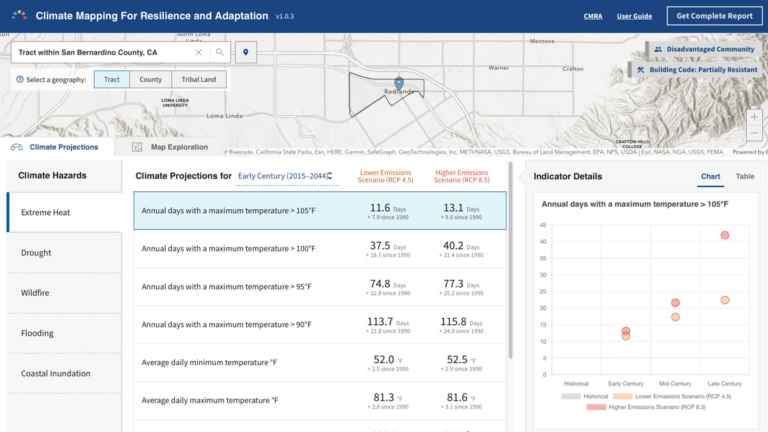The image size is (768, 432).
Task: Click the Get Complete Report button
Action: pos(714,16)
